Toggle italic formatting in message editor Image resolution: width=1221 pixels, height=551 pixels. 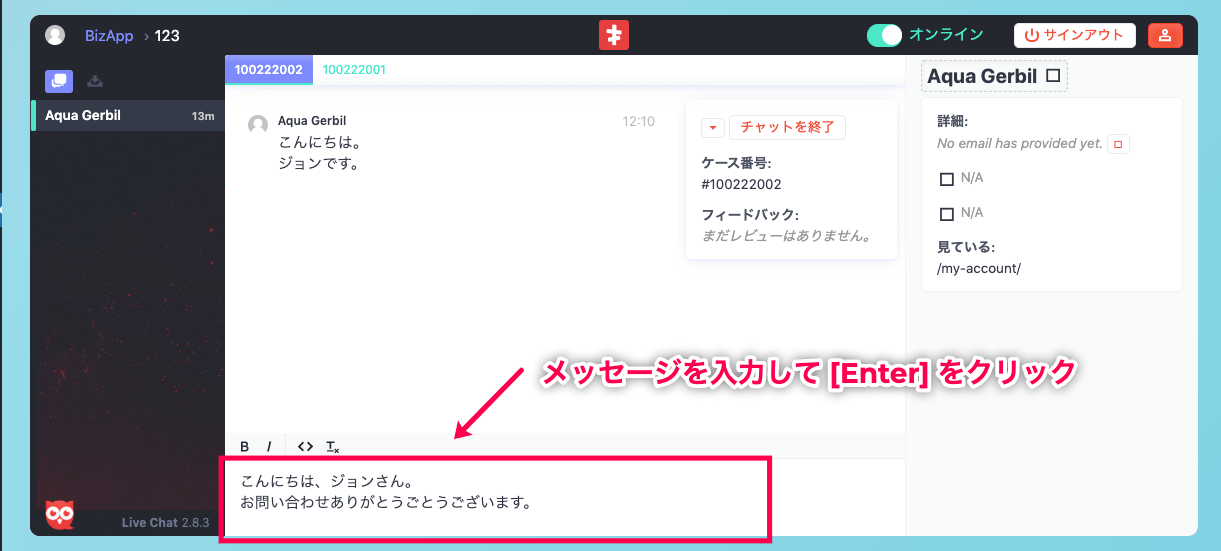[x=269, y=446]
